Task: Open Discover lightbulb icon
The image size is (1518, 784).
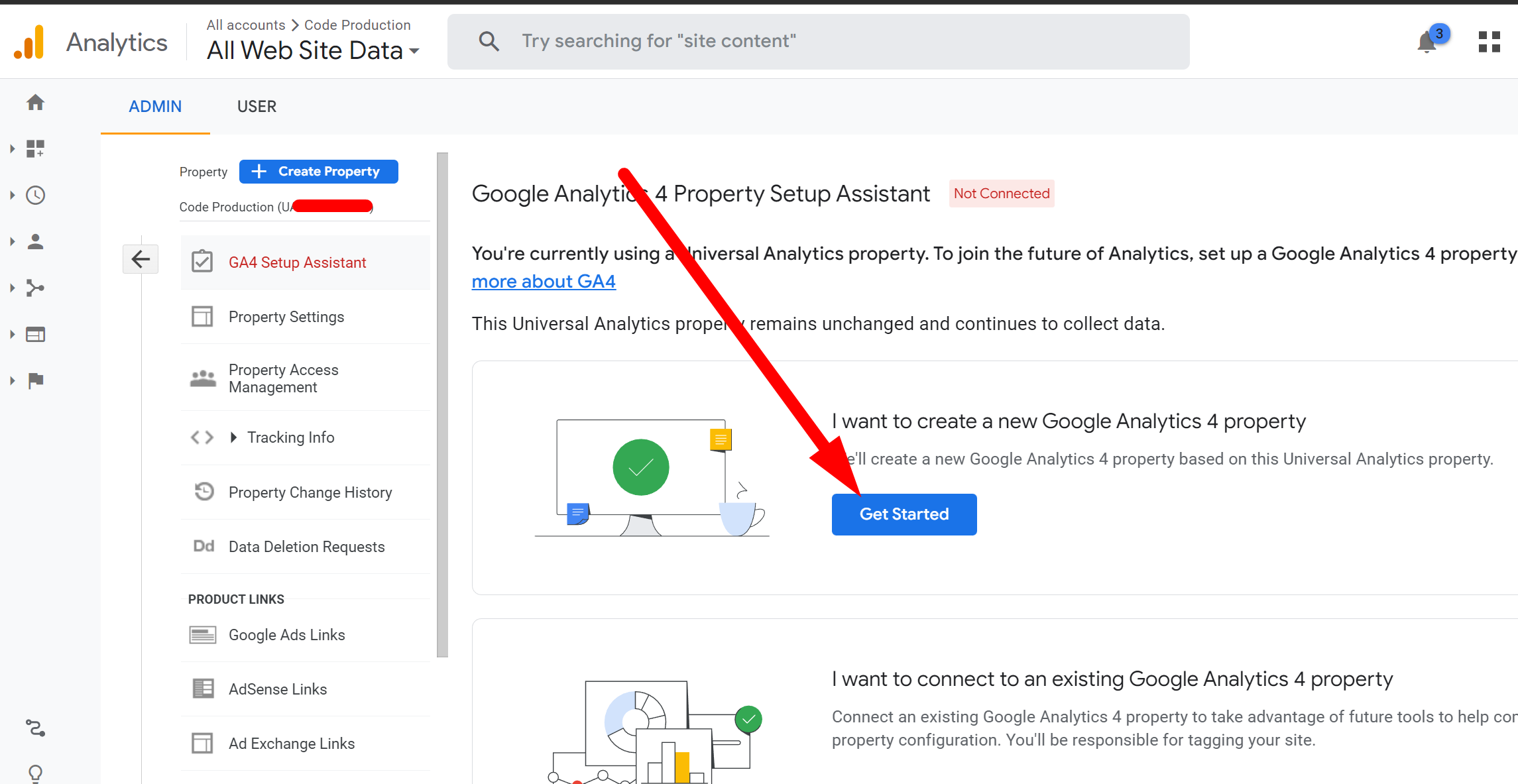Action: tap(35, 773)
